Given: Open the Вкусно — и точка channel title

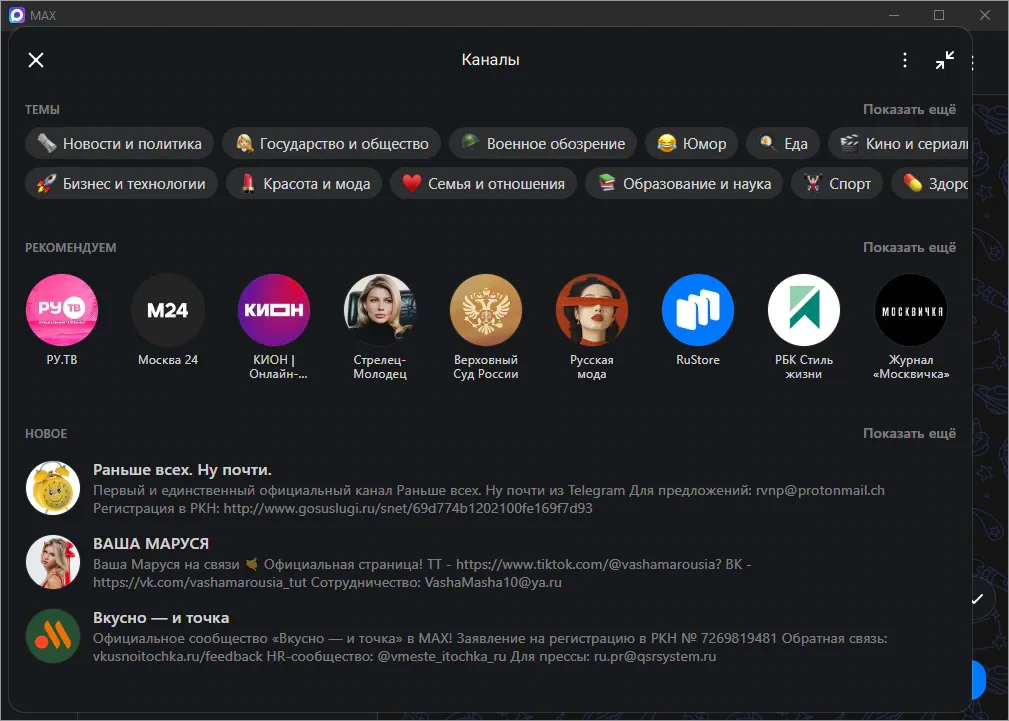Looking at the screenshot, I should 161,618.
